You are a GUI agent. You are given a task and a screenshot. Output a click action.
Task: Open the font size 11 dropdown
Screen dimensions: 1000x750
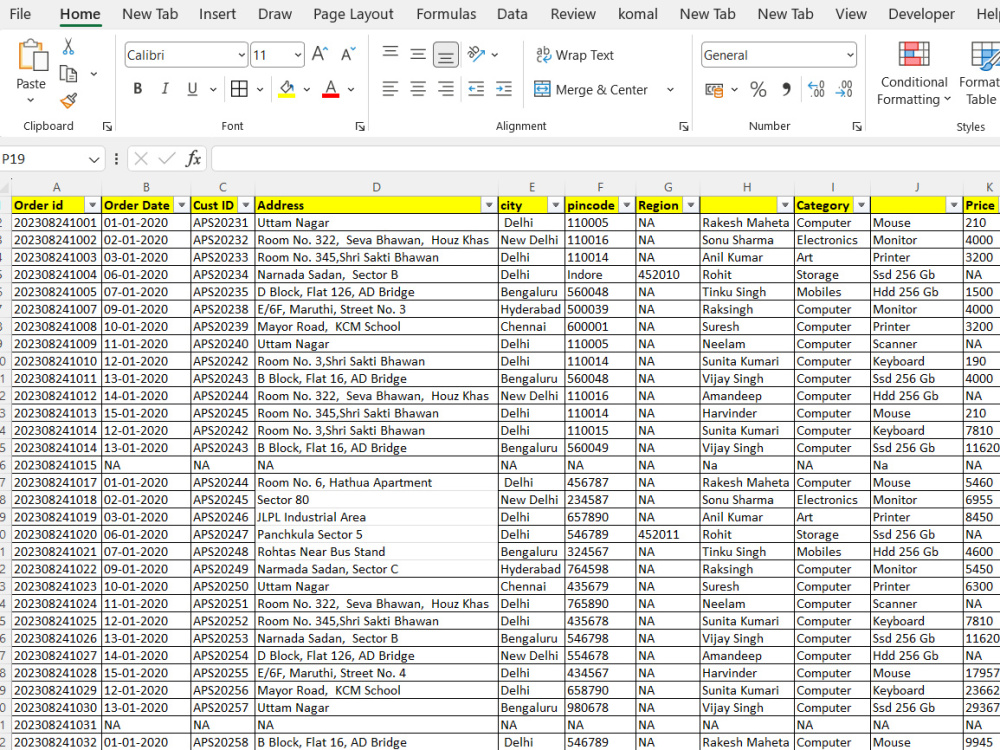[x=298, y=55]
